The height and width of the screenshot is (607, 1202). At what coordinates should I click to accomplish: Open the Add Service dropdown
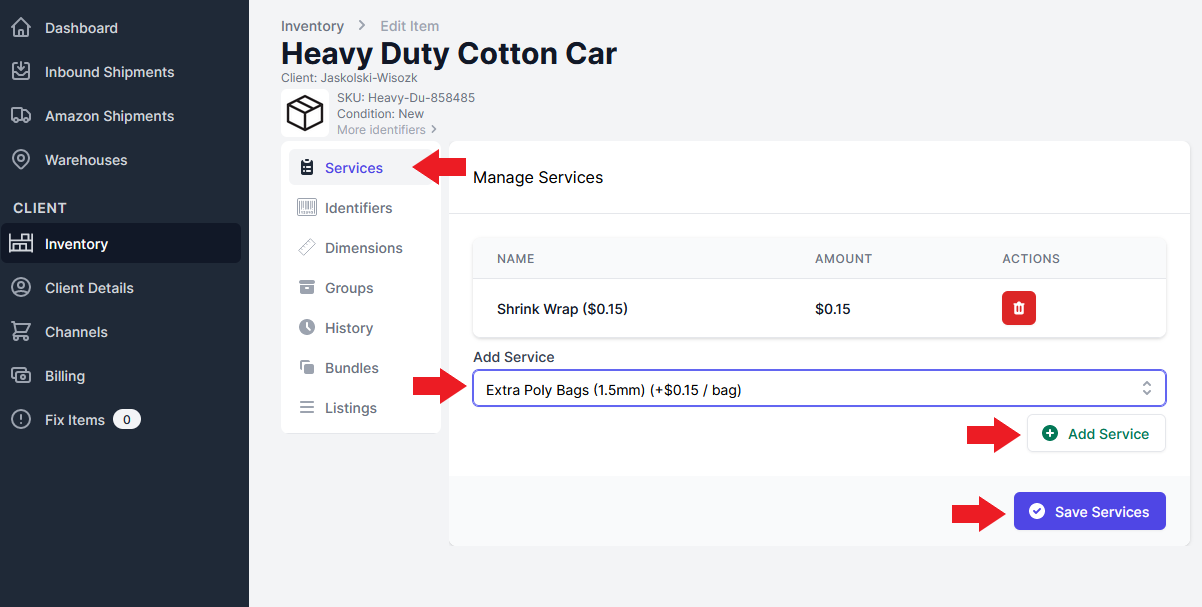[818, 389]
